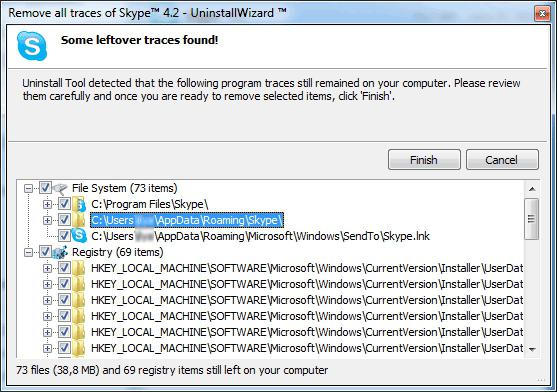Click the first HKEY_LOCAL_MACHINE row's folder icon

coord(79,268)
